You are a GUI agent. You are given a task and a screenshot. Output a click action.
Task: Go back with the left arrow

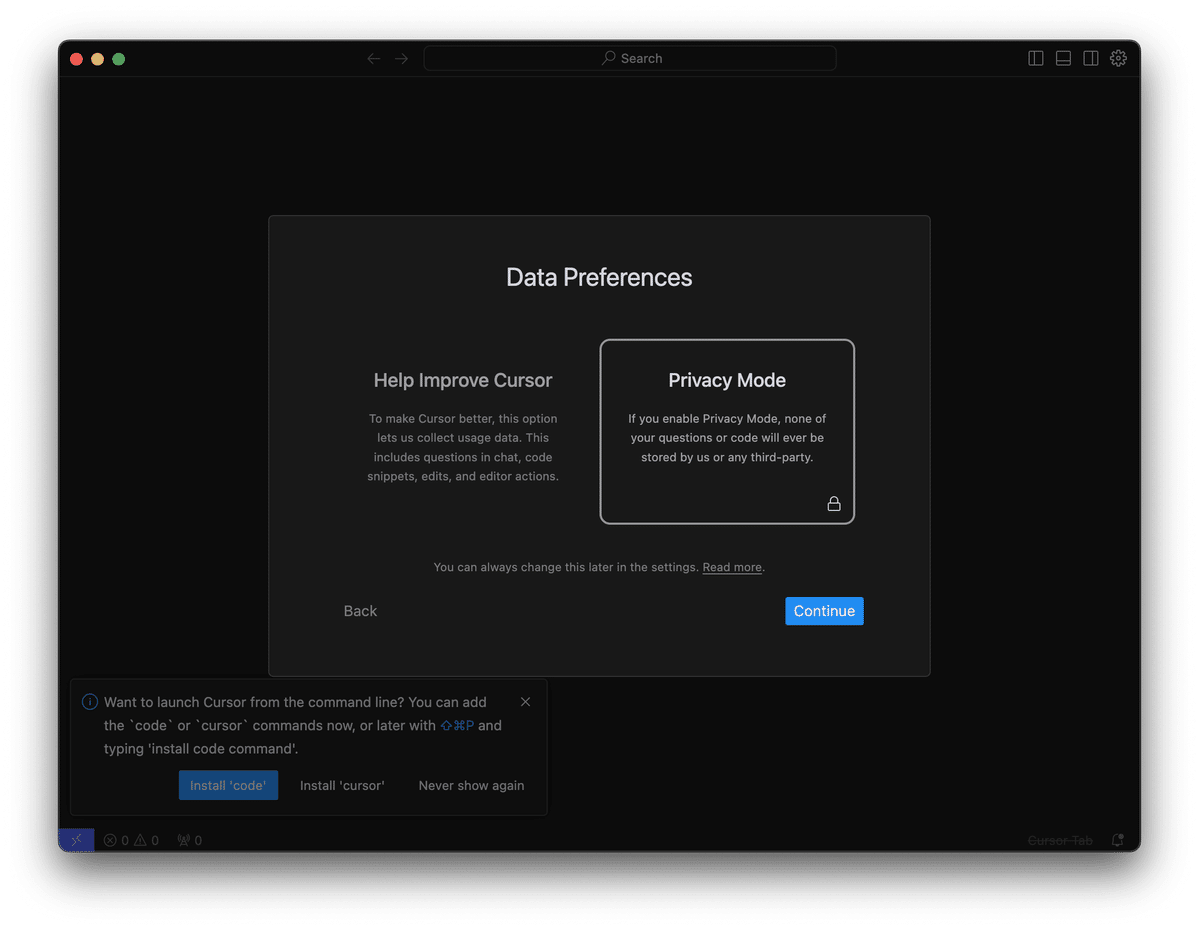(x=374, y=59)
